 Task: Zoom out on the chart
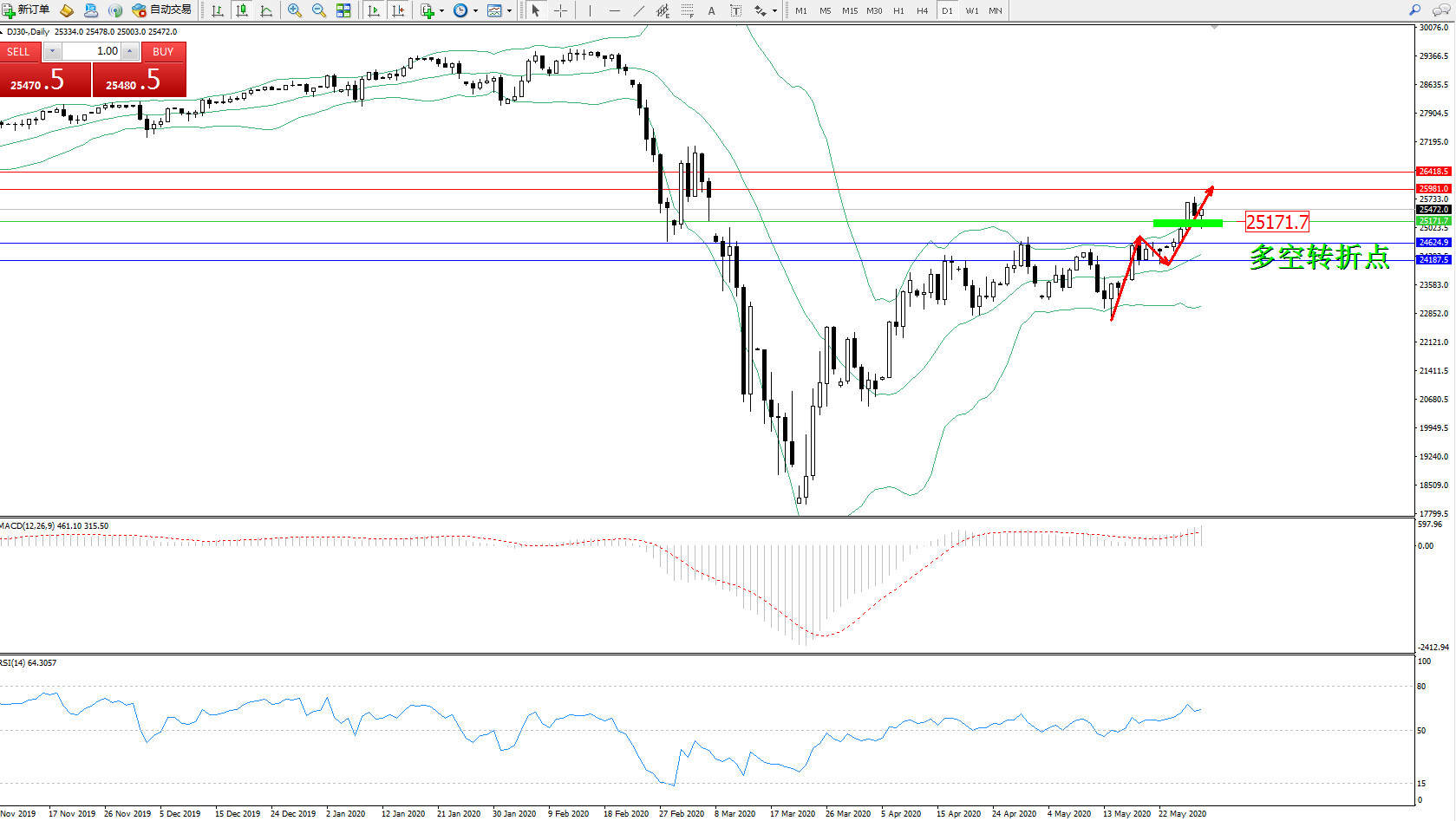point(319,10)
